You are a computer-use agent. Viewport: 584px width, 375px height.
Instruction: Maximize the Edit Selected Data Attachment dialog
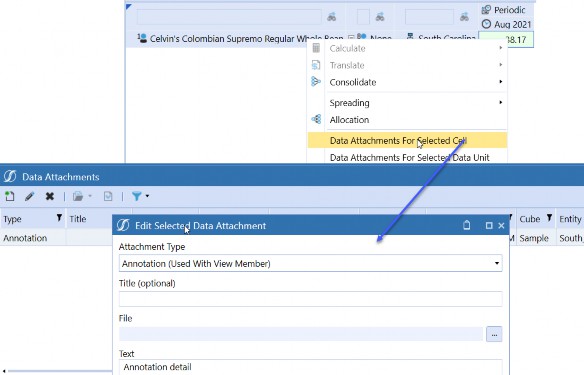point(489,225)
